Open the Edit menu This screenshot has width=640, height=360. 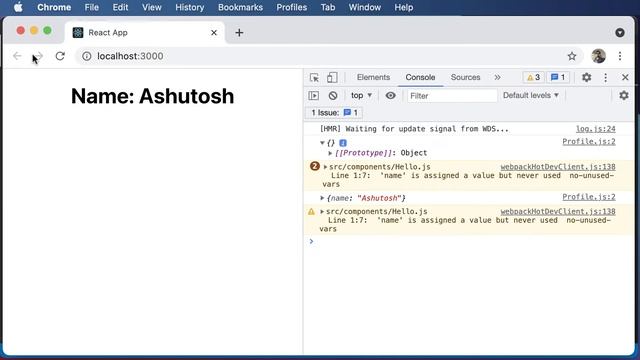pos(120,7)
